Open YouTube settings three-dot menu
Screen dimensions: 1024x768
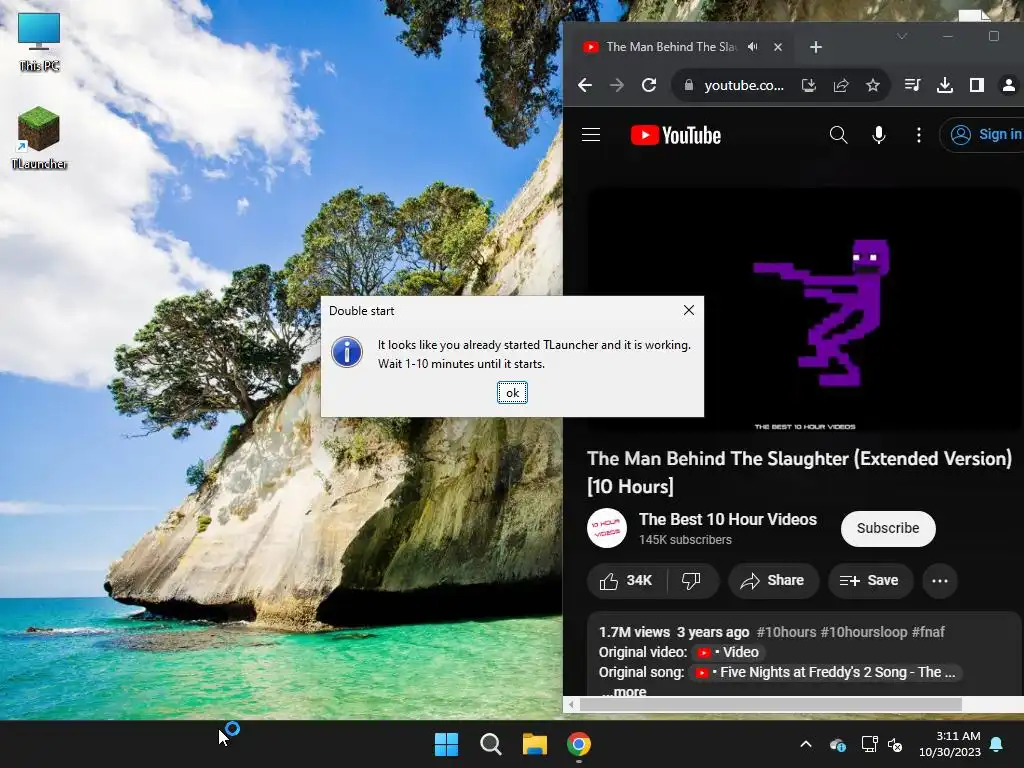[919, 135]
